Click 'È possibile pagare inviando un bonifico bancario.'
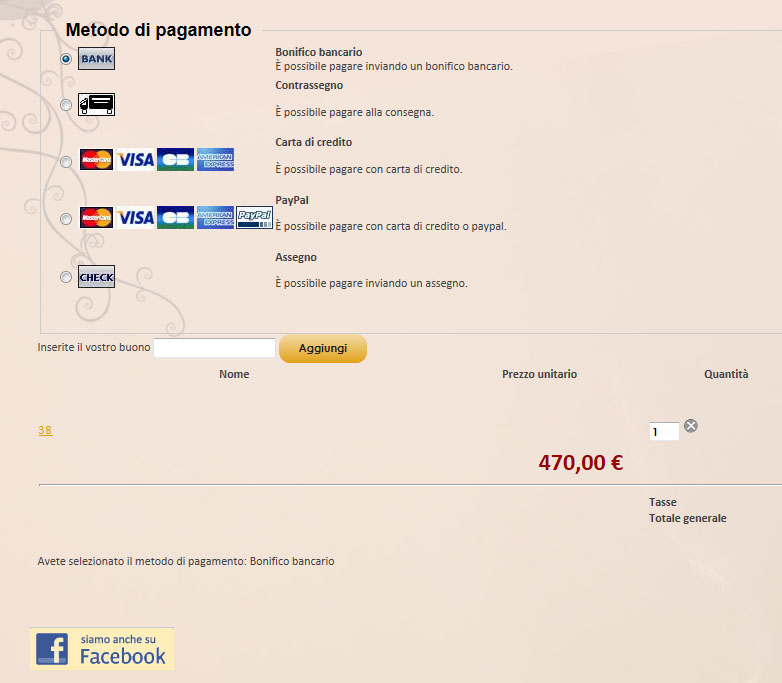Image resolution: width=782 pixels, height=683 pixels. (394, 66)
